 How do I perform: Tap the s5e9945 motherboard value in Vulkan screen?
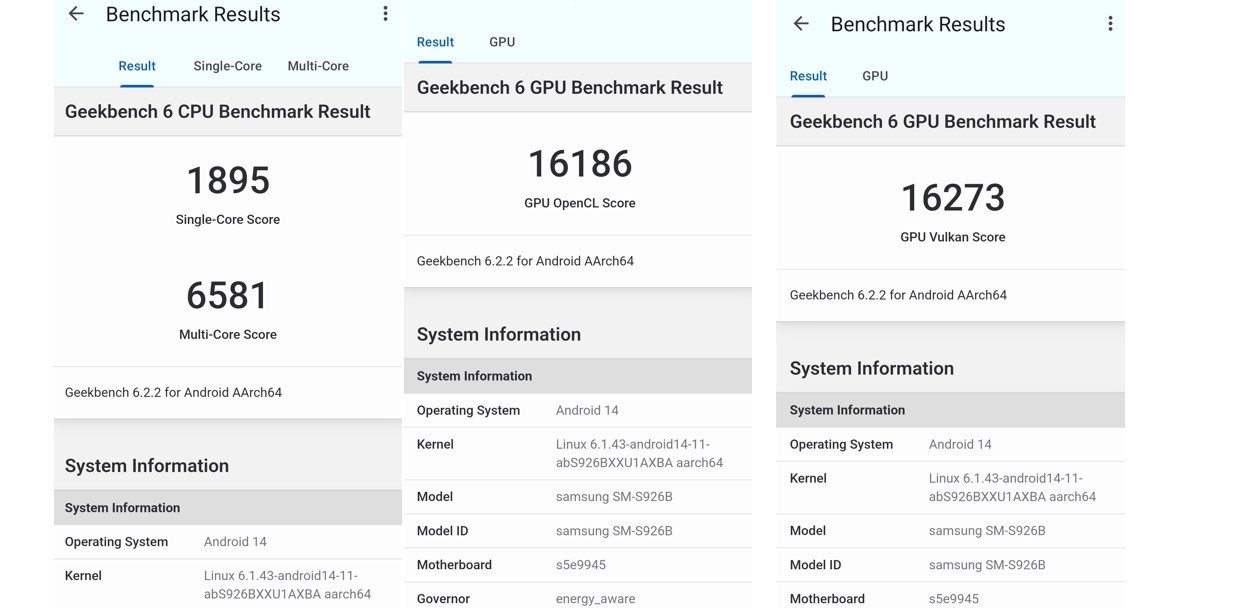954,599
